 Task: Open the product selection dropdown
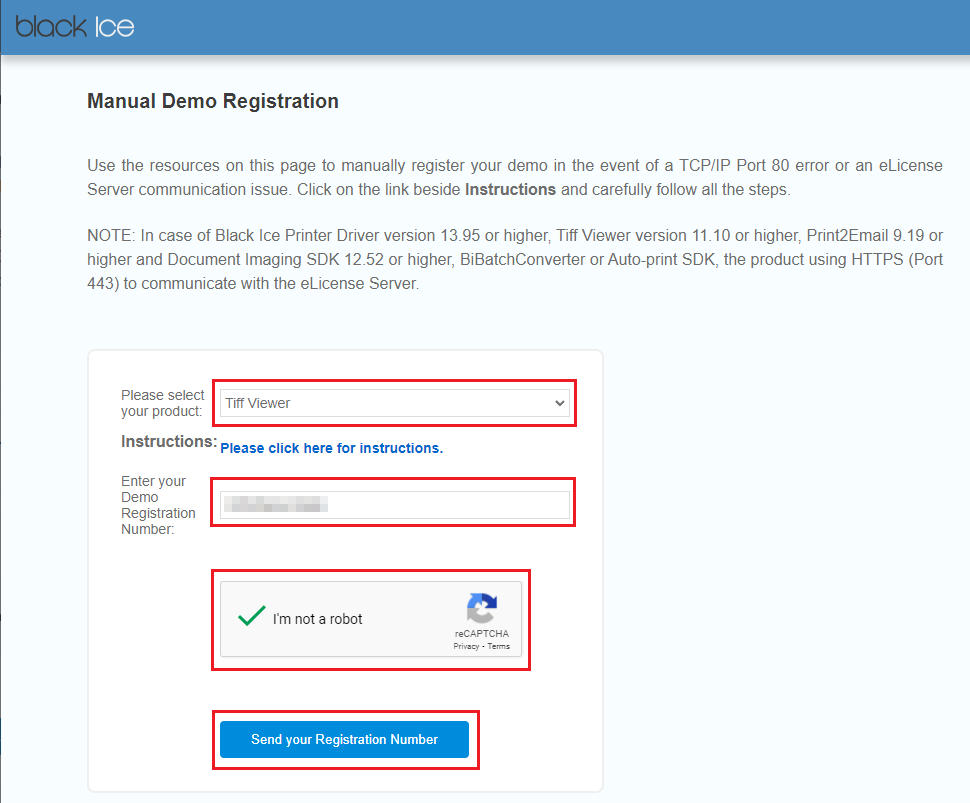pyautogui.click(x=395, y=403)
